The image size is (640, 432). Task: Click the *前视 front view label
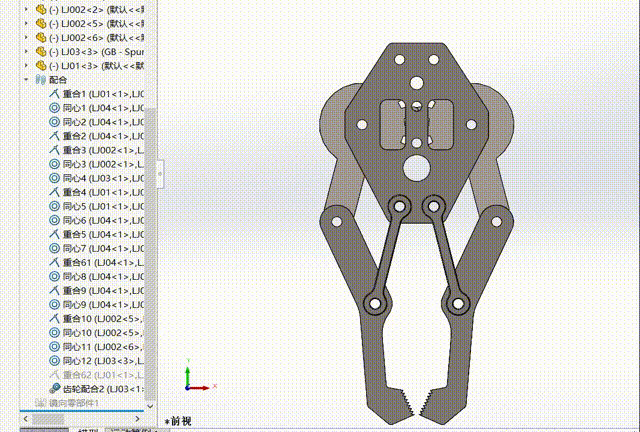(x=178, y=421)
